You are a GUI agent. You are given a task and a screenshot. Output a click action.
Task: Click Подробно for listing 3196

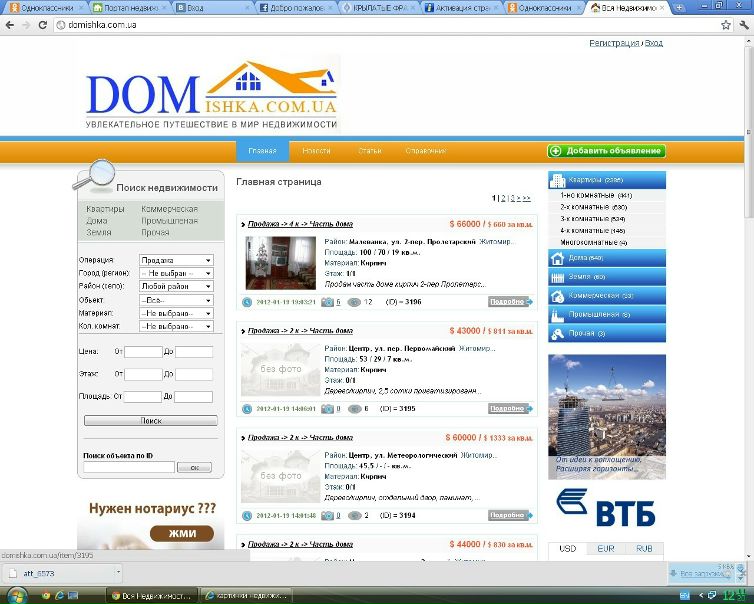tap(511, 302)
